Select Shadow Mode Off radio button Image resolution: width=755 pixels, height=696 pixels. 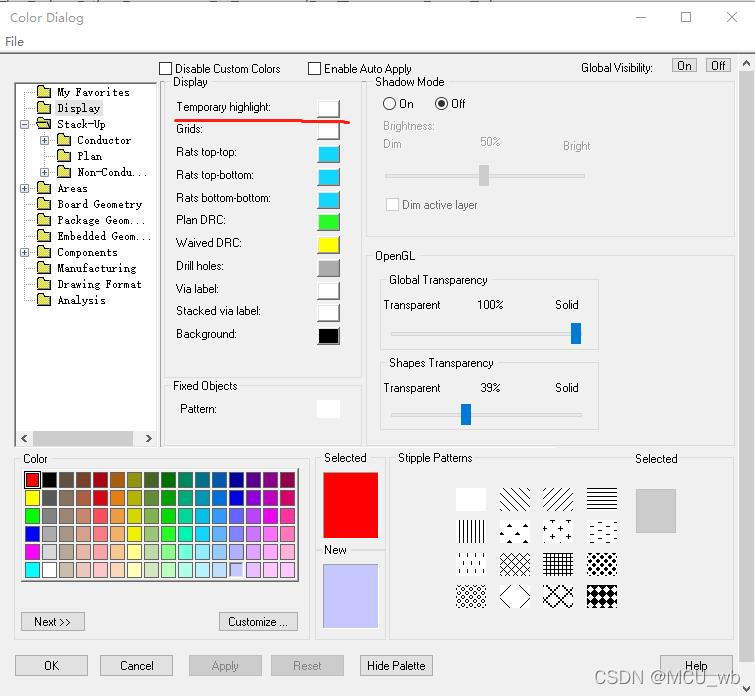[441, 104]
